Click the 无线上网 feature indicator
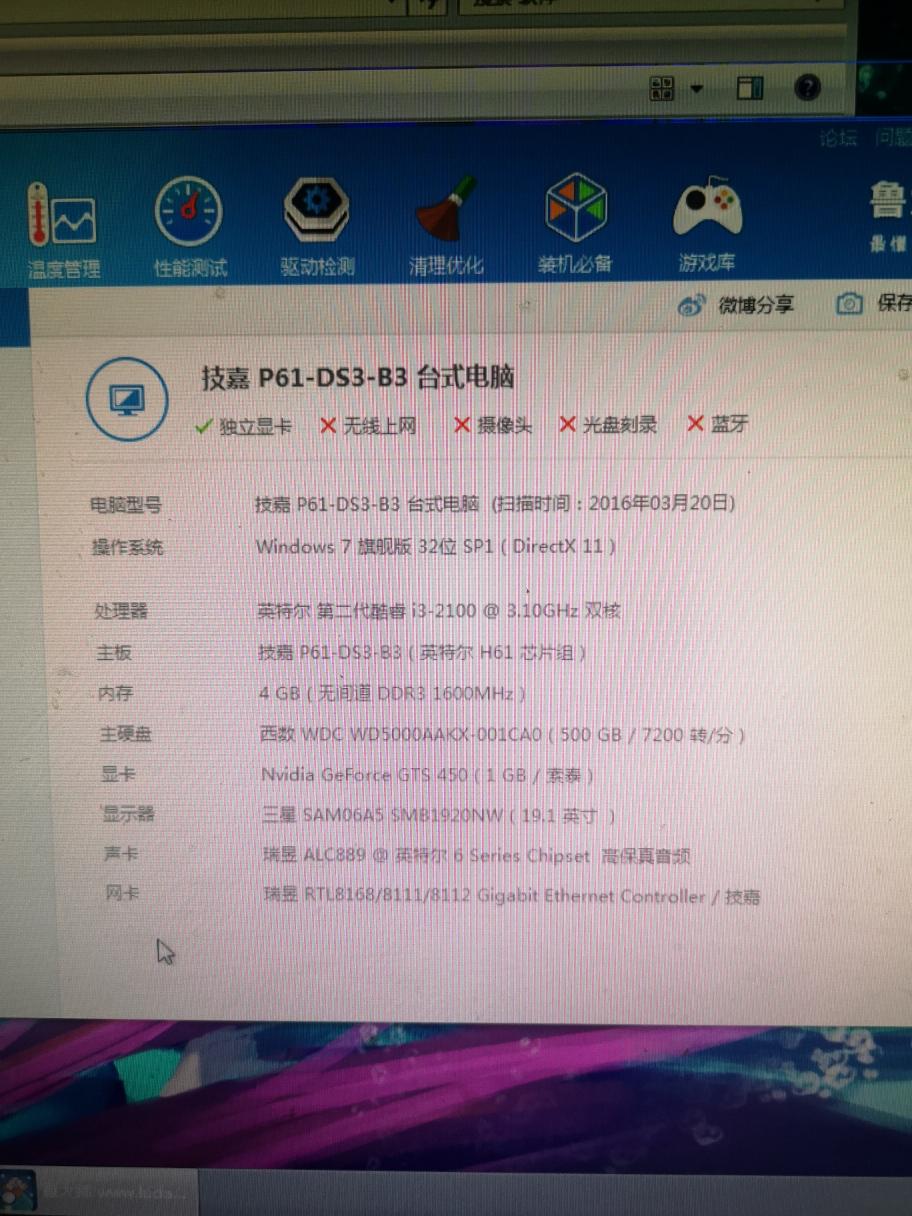 [x=368, y=426]
